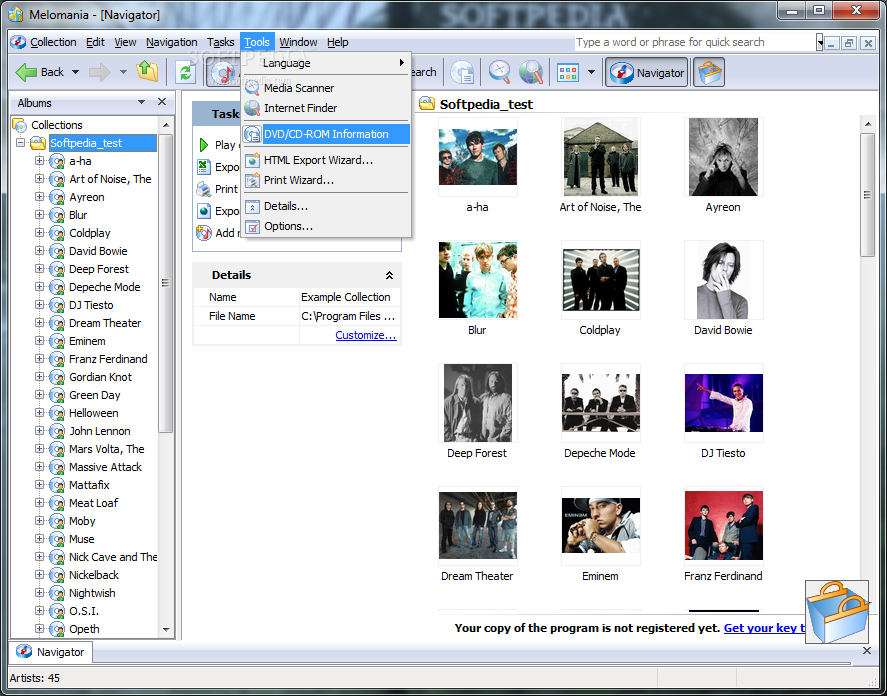Click the Options menu entry icon

(x=252, y=226)
